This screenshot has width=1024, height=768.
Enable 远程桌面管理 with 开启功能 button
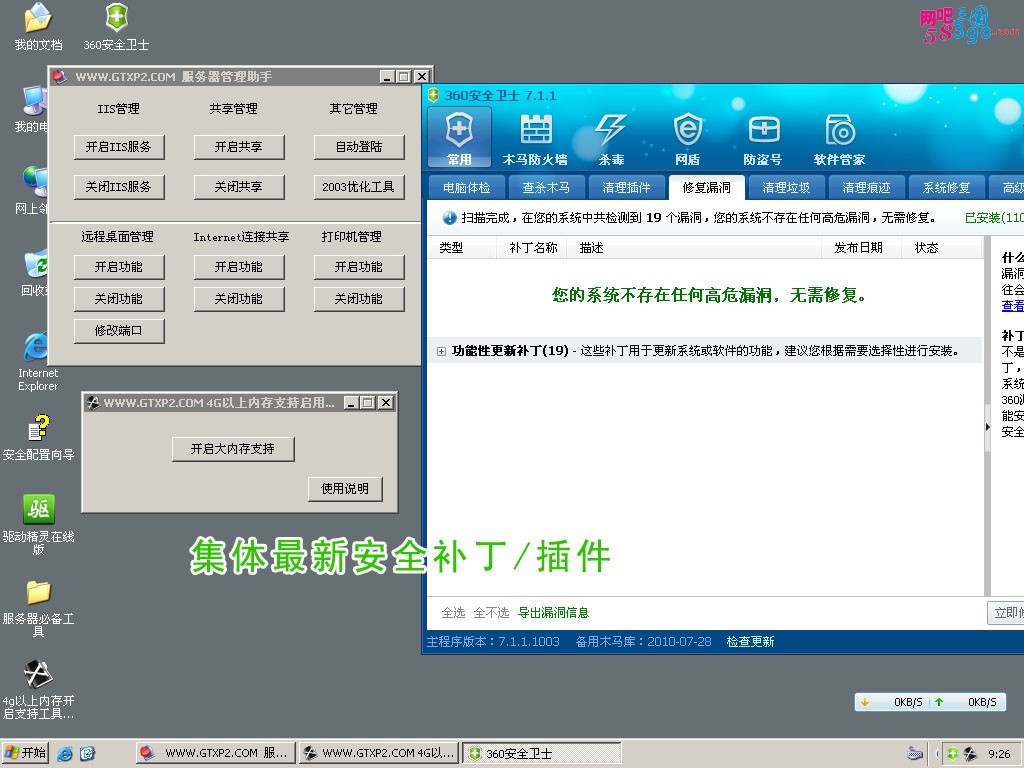click(x=119, y=267)
